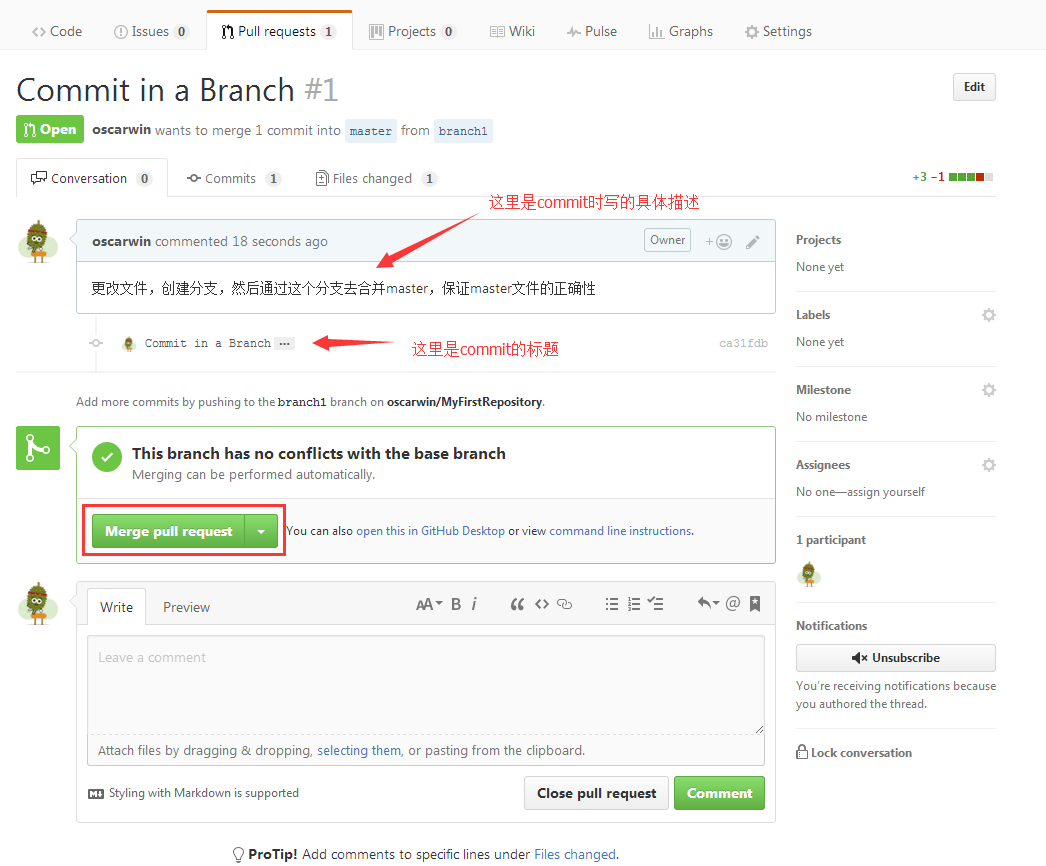Switch to the Conversation tab
The image size is (1046, 866).
[91, 178]
